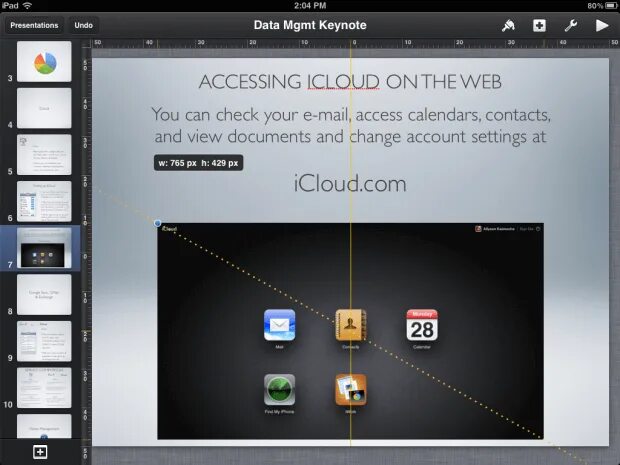
Task: Select the title 'ACCESSING ICLOUD ON THE WEB'
Action: (350, 82)
